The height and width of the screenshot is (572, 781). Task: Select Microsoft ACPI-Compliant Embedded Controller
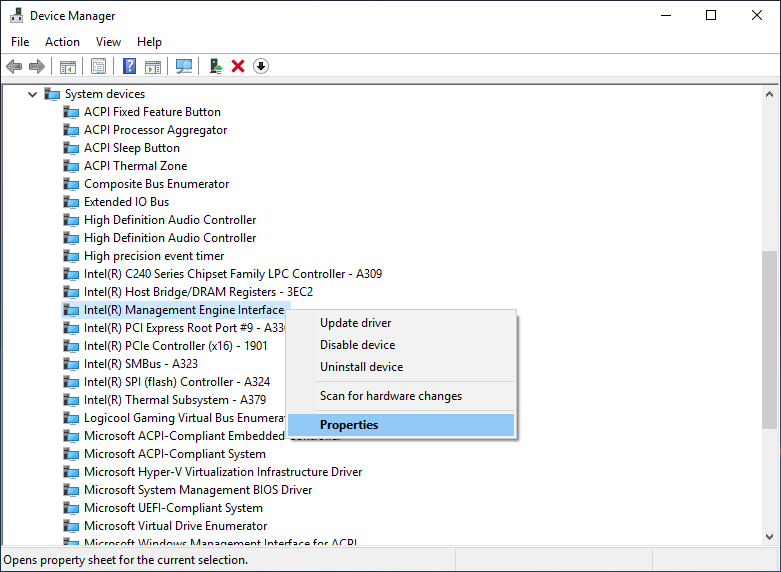(184, 436)
